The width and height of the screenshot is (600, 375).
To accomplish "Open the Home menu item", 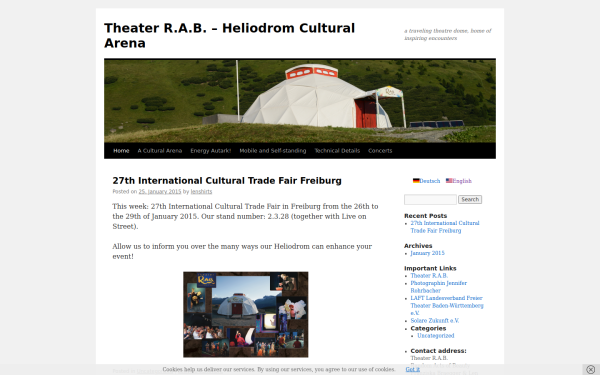I will pyautogui.click(x=121, y=151).
